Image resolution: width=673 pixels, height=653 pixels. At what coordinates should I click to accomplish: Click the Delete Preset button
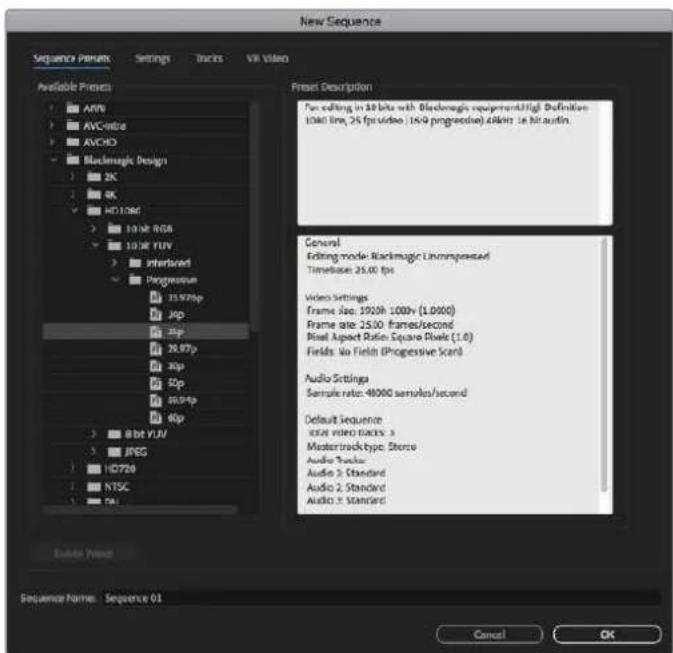pyautogui.click(x=83, y=553)
